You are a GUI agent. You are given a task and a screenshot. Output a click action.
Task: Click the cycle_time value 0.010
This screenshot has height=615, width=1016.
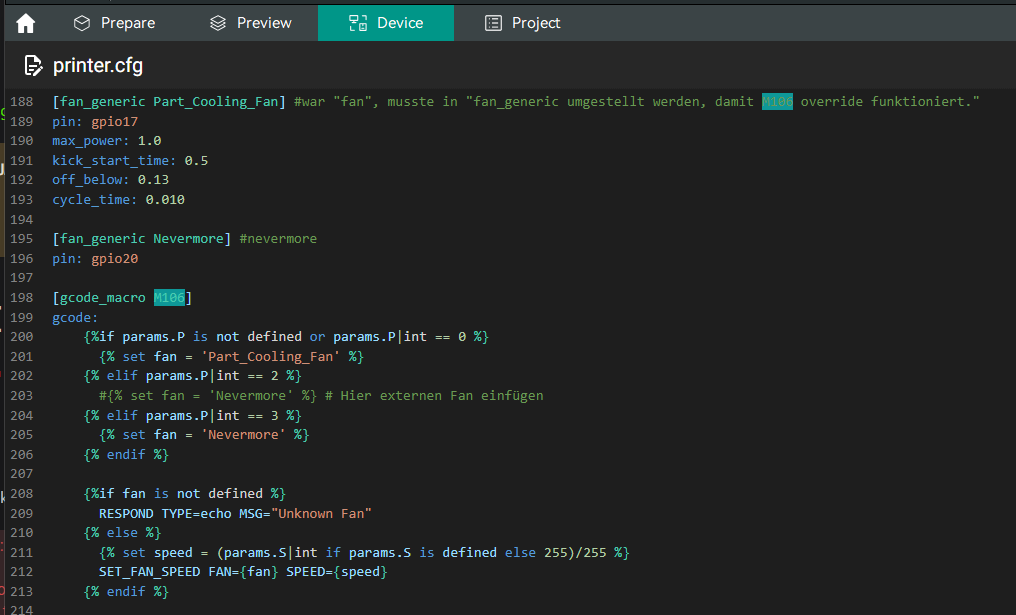pos(165,200)
